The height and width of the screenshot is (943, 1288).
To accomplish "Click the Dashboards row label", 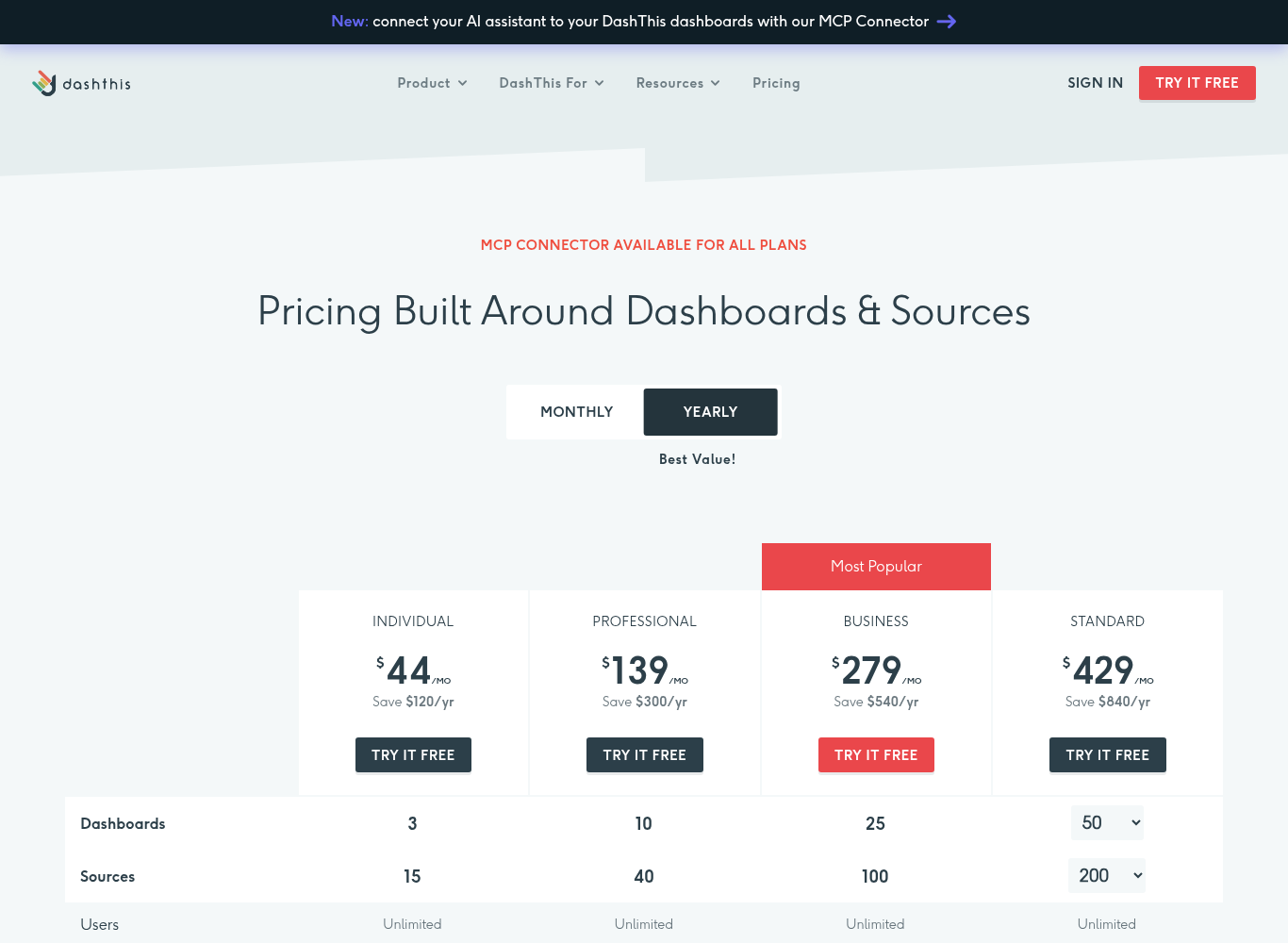I will point(123,823).
